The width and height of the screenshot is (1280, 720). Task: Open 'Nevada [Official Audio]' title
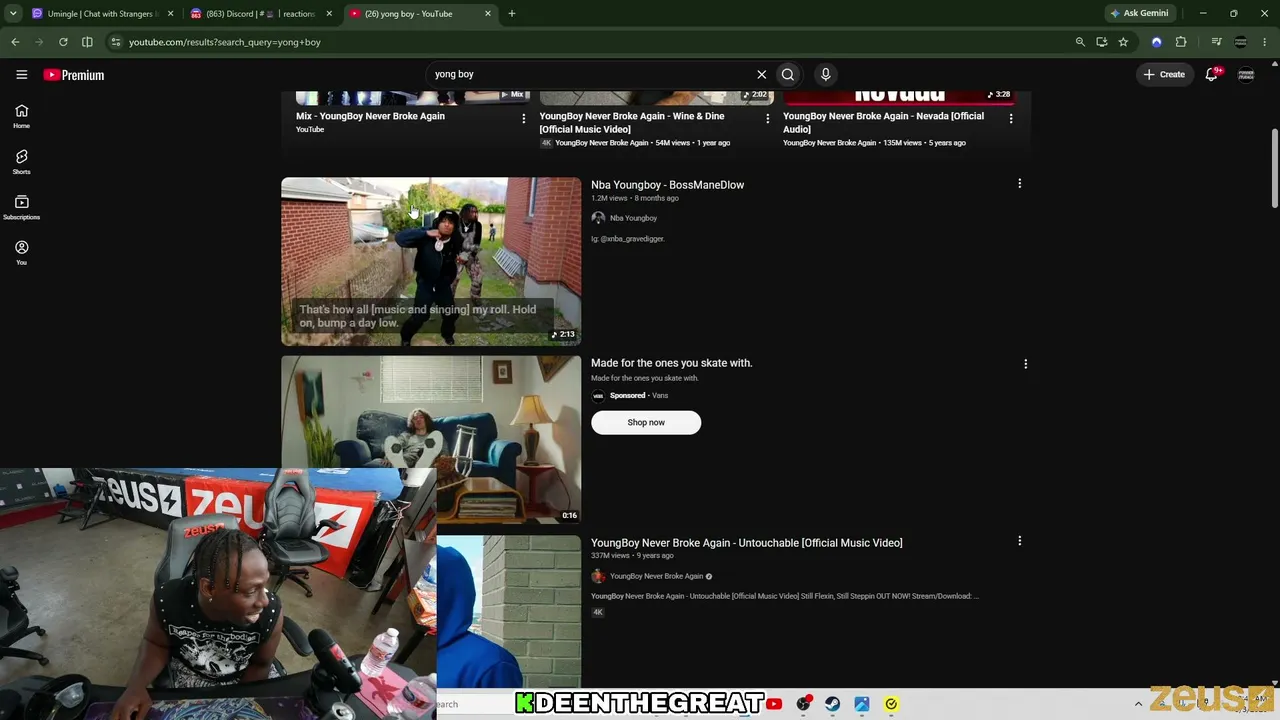tap(883, 122)
